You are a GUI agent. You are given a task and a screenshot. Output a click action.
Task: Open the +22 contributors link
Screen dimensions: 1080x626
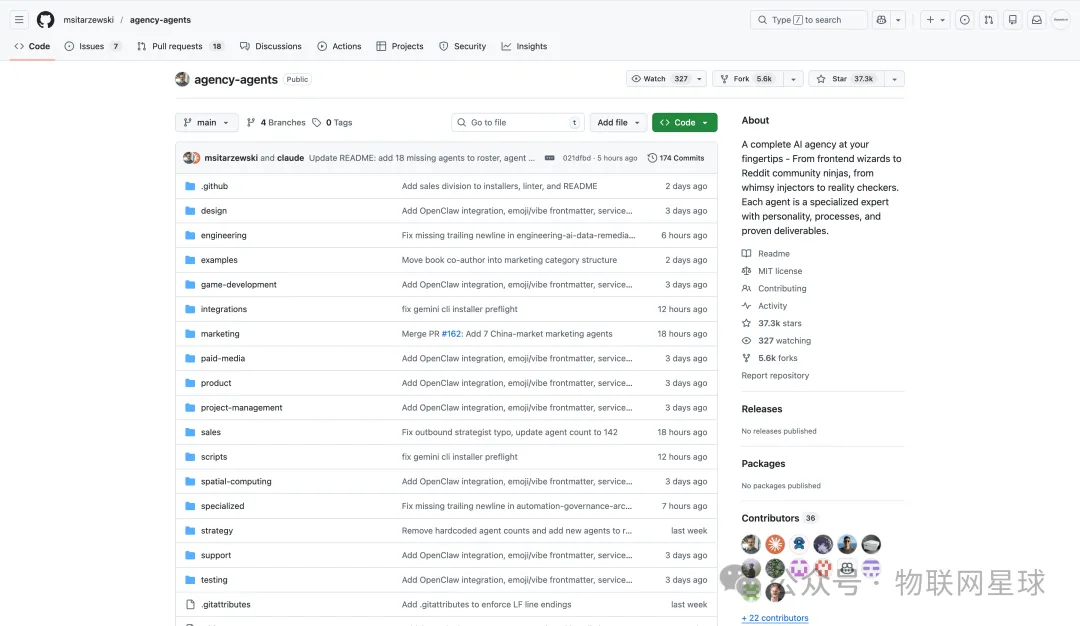point(775,618)
